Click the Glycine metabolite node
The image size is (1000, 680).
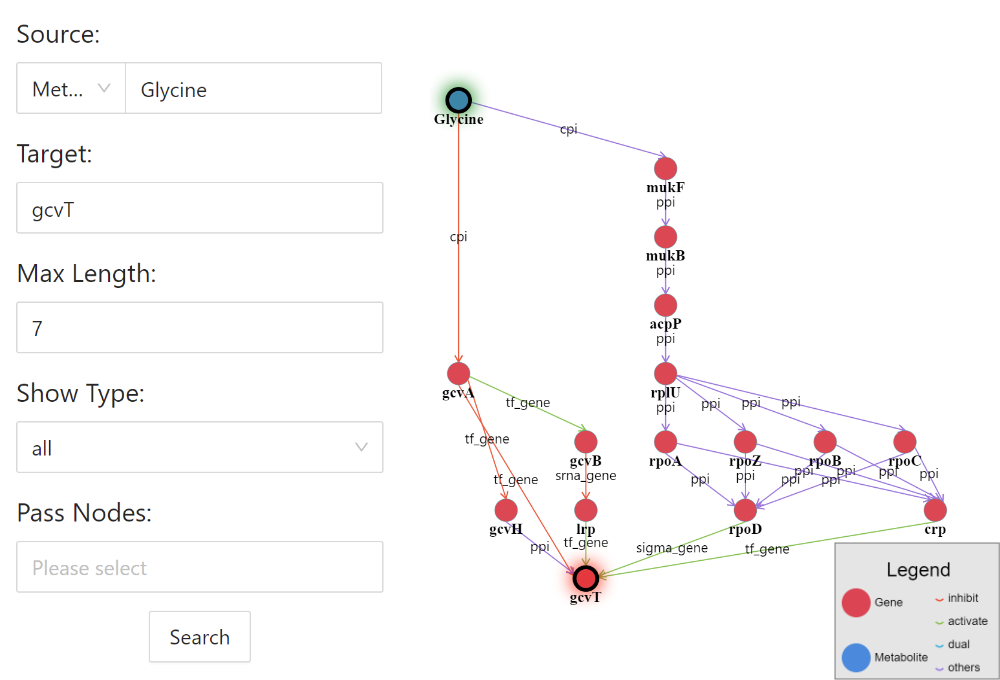click(x=458, y=100)
